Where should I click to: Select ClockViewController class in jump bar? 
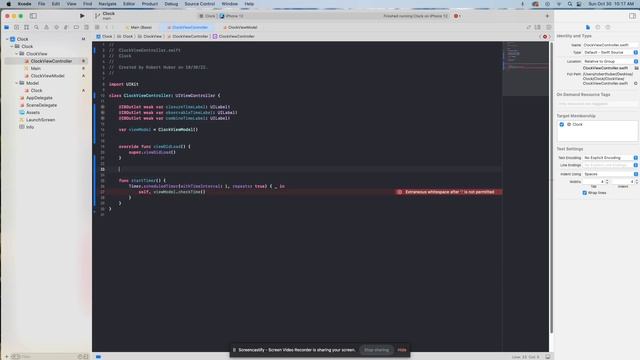(234, 36)
